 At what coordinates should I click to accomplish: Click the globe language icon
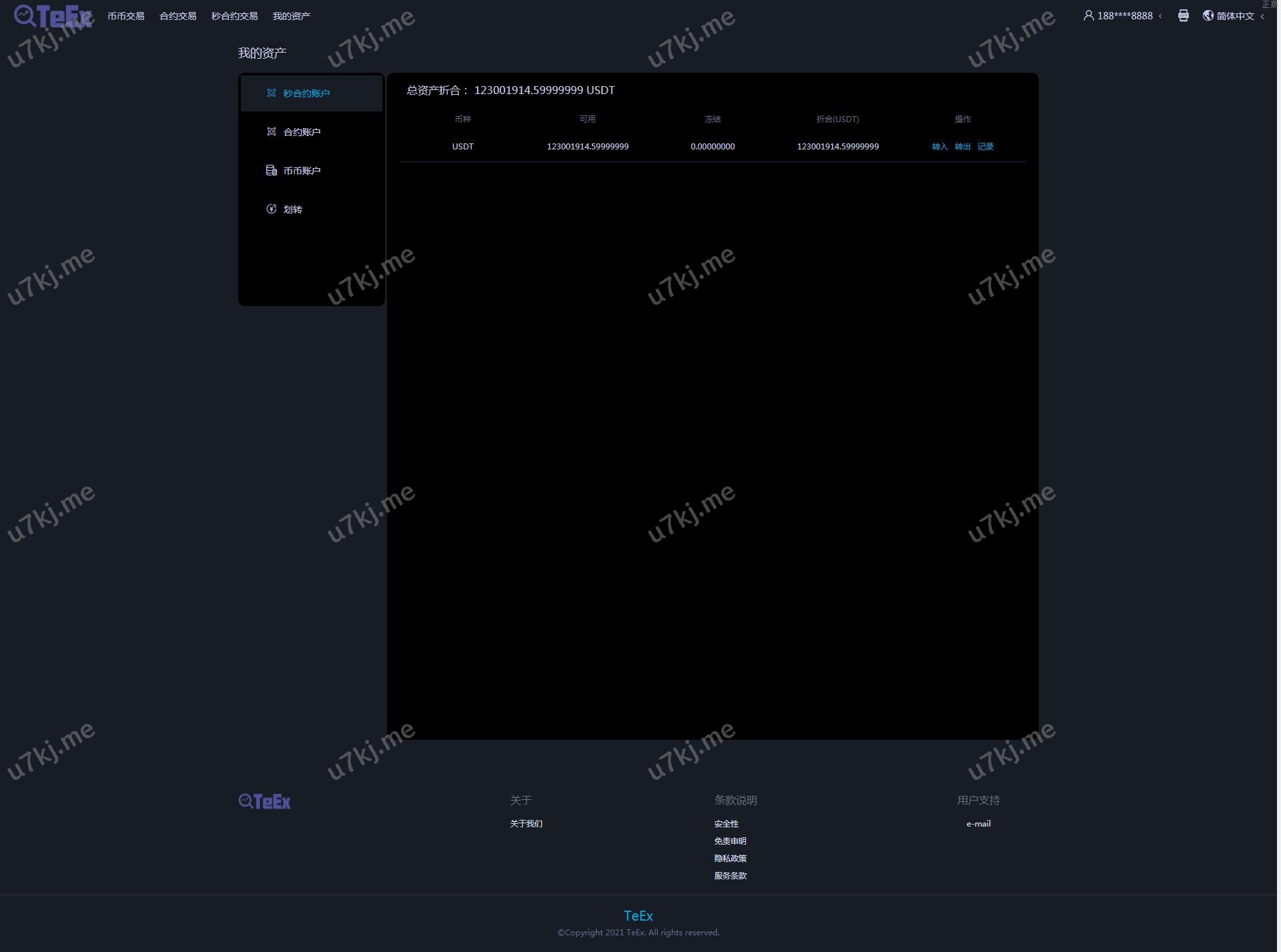coord(1208,15)
